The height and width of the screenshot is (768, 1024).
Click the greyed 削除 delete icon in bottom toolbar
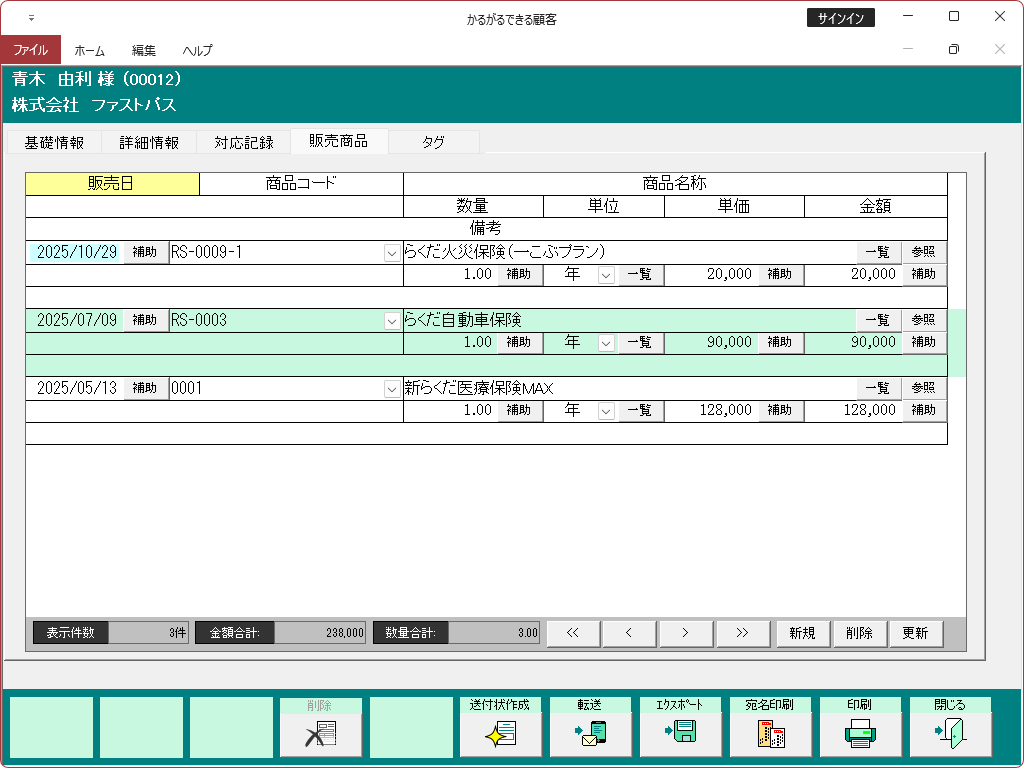click(320, 734)
